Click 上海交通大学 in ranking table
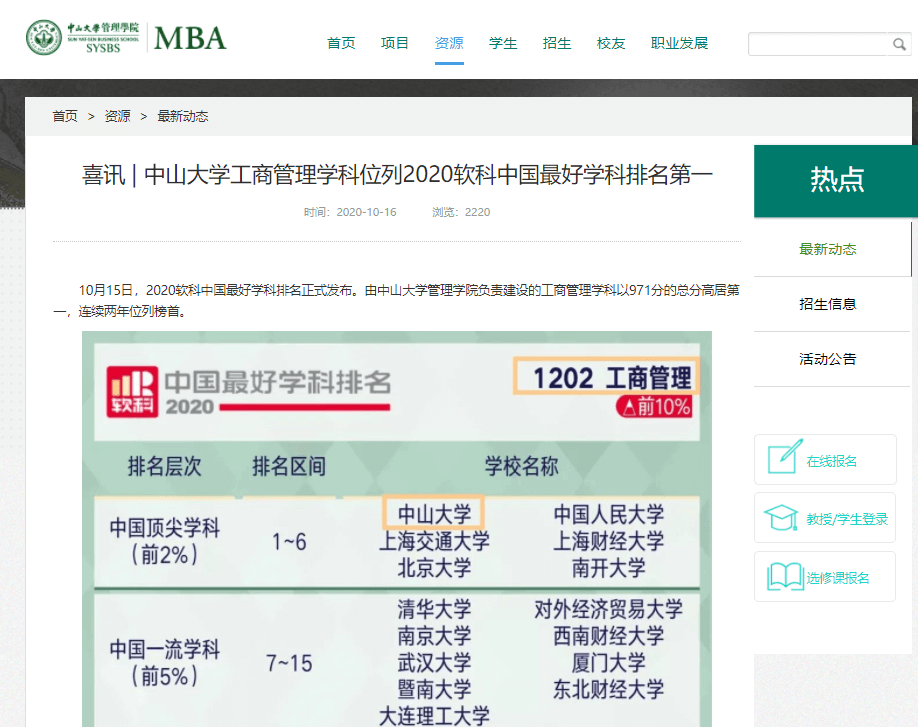This screenshot has height=727, width=918. click(x=434, y=541)
